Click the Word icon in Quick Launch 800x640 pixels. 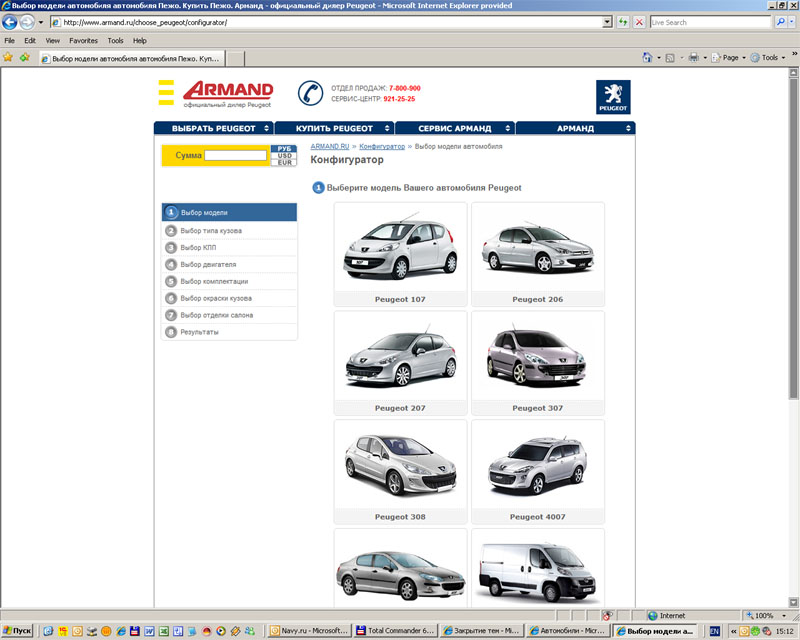click(149, 631)
